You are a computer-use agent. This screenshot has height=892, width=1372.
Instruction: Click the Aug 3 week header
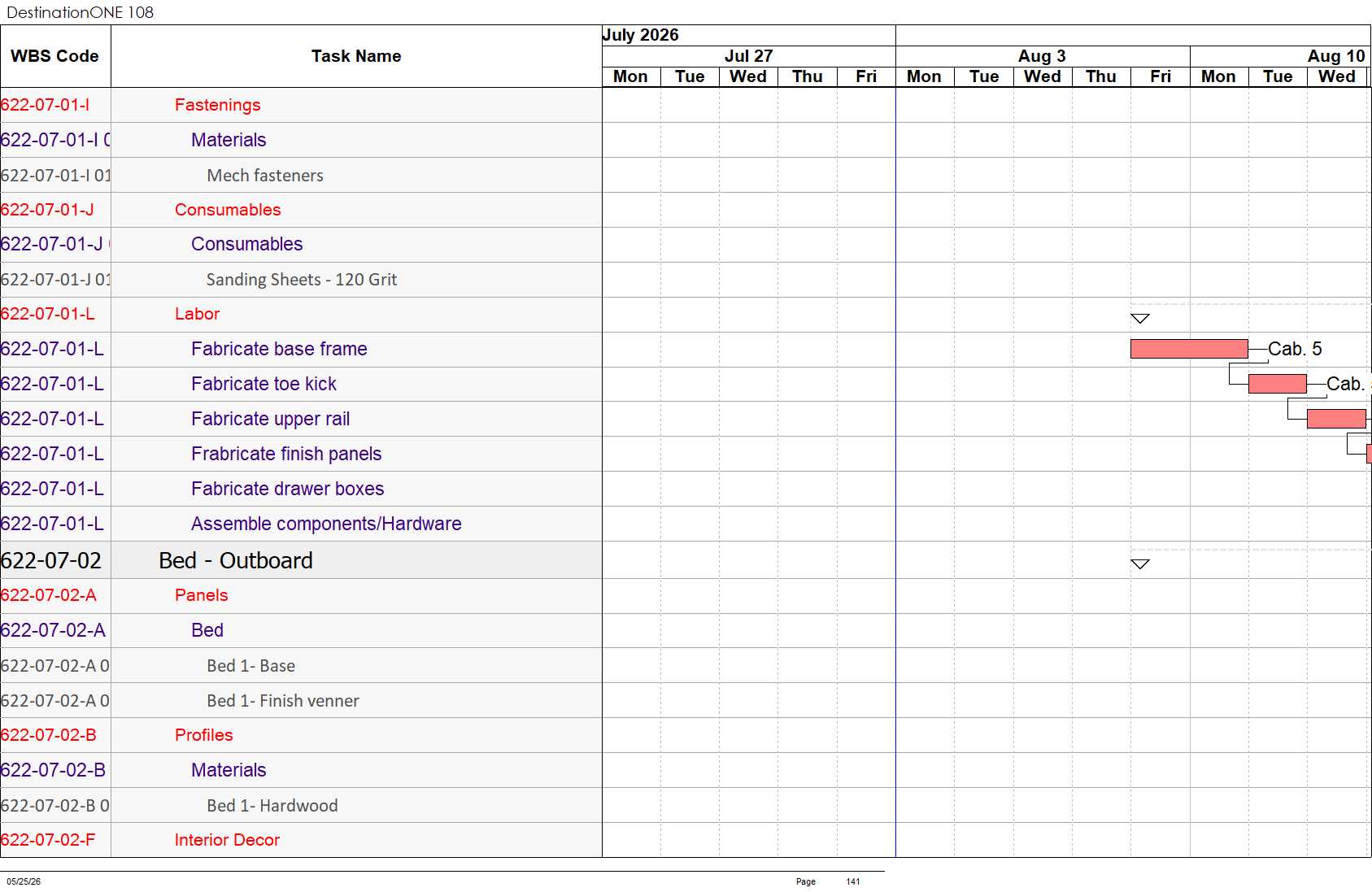coord(1042,56)
